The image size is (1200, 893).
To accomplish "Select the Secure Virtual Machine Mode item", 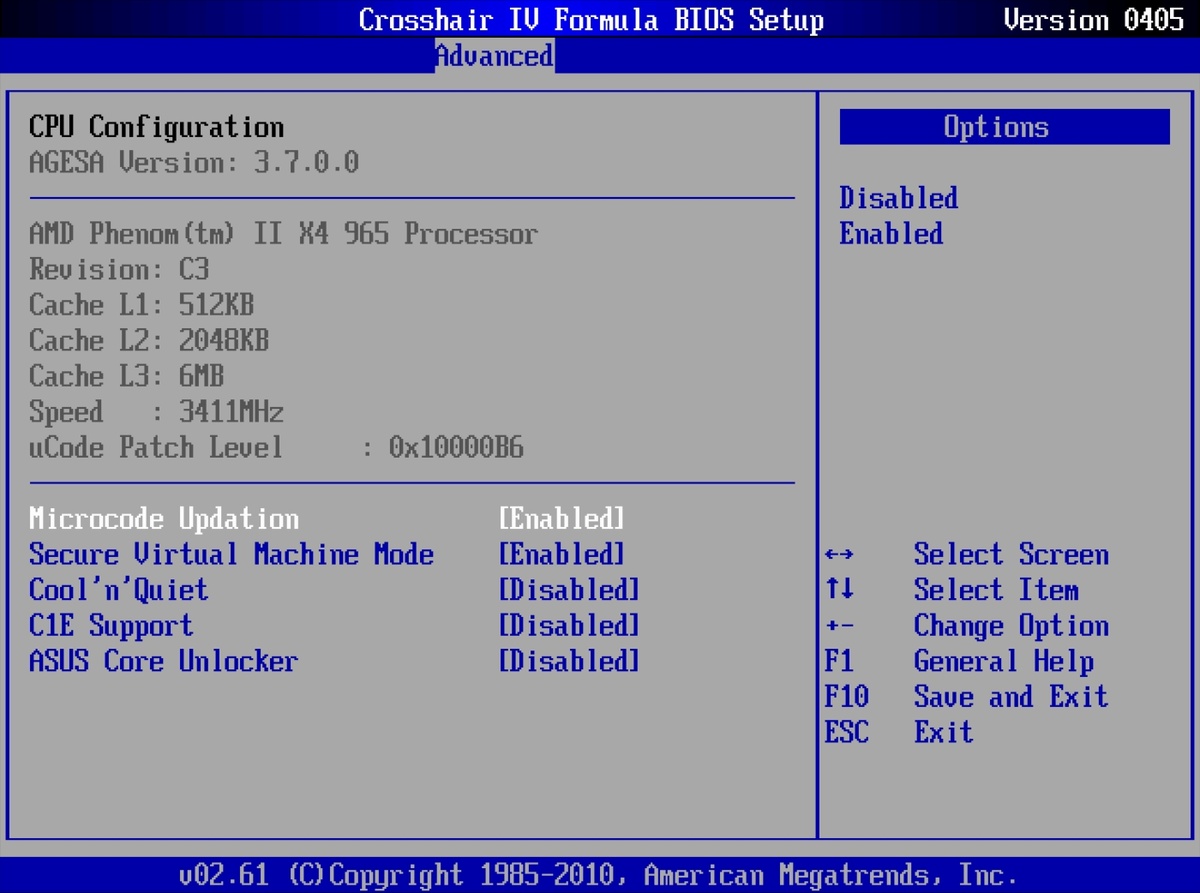I will 231,555.
